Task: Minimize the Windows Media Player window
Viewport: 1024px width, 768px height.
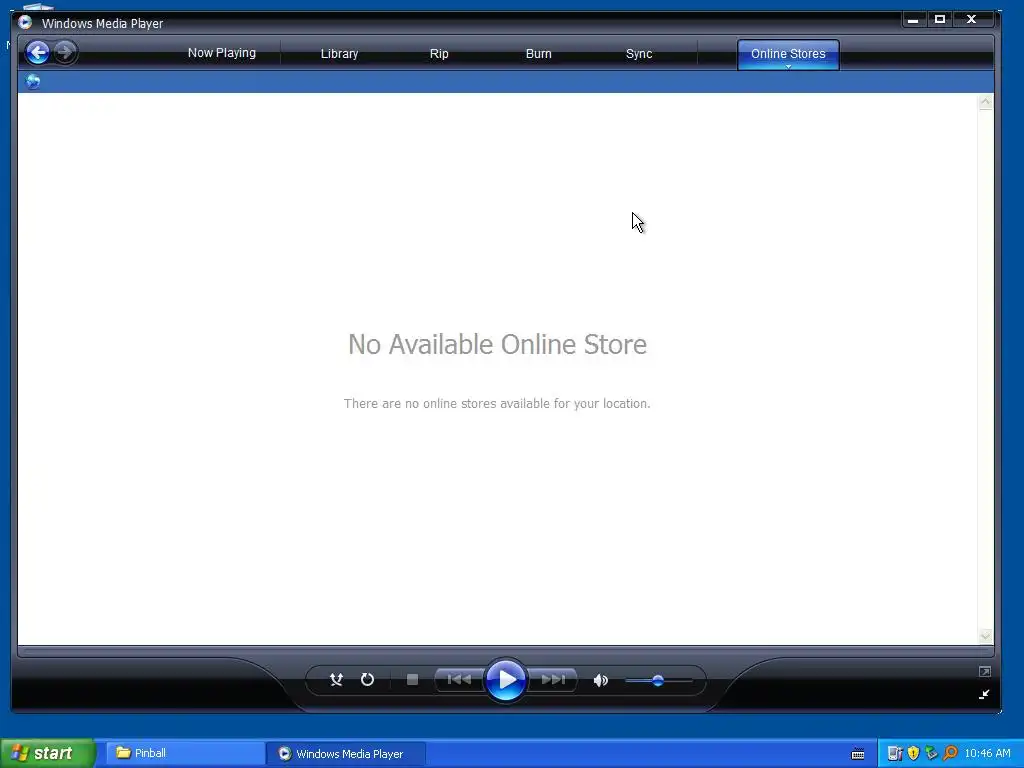Action: 913,20
